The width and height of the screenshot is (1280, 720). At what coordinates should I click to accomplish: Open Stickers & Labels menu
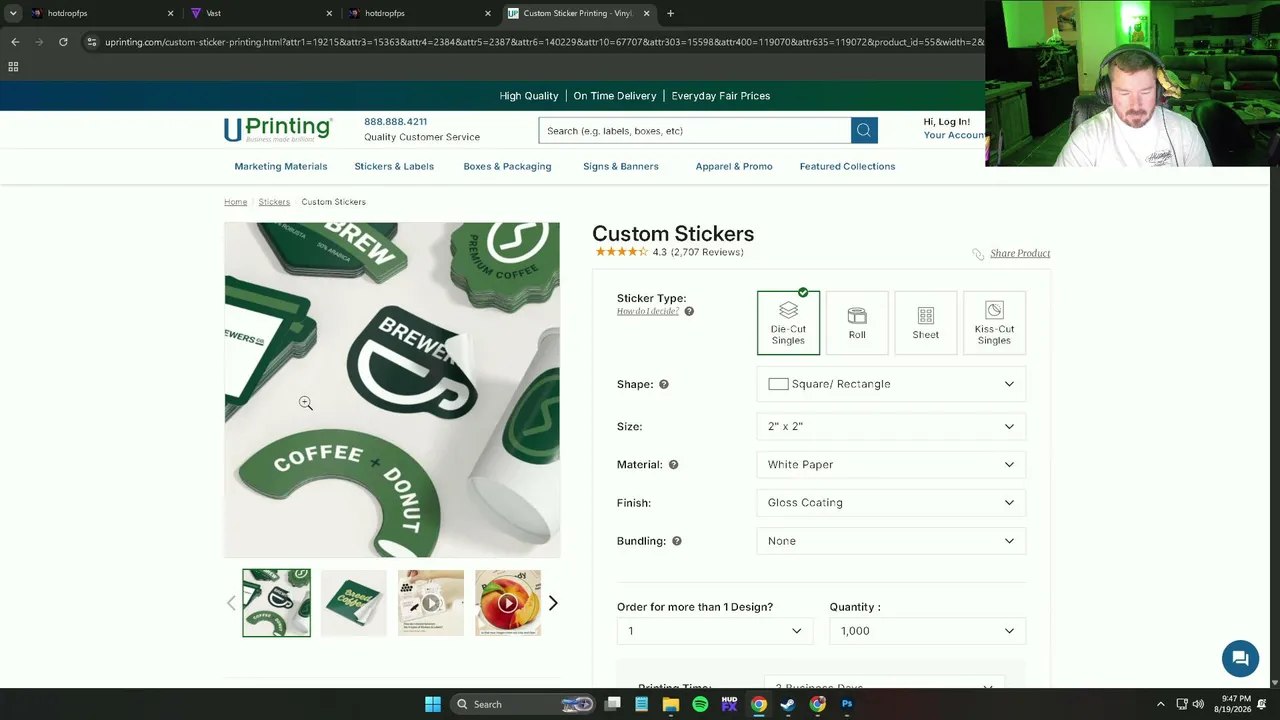[x=394, y=166]
